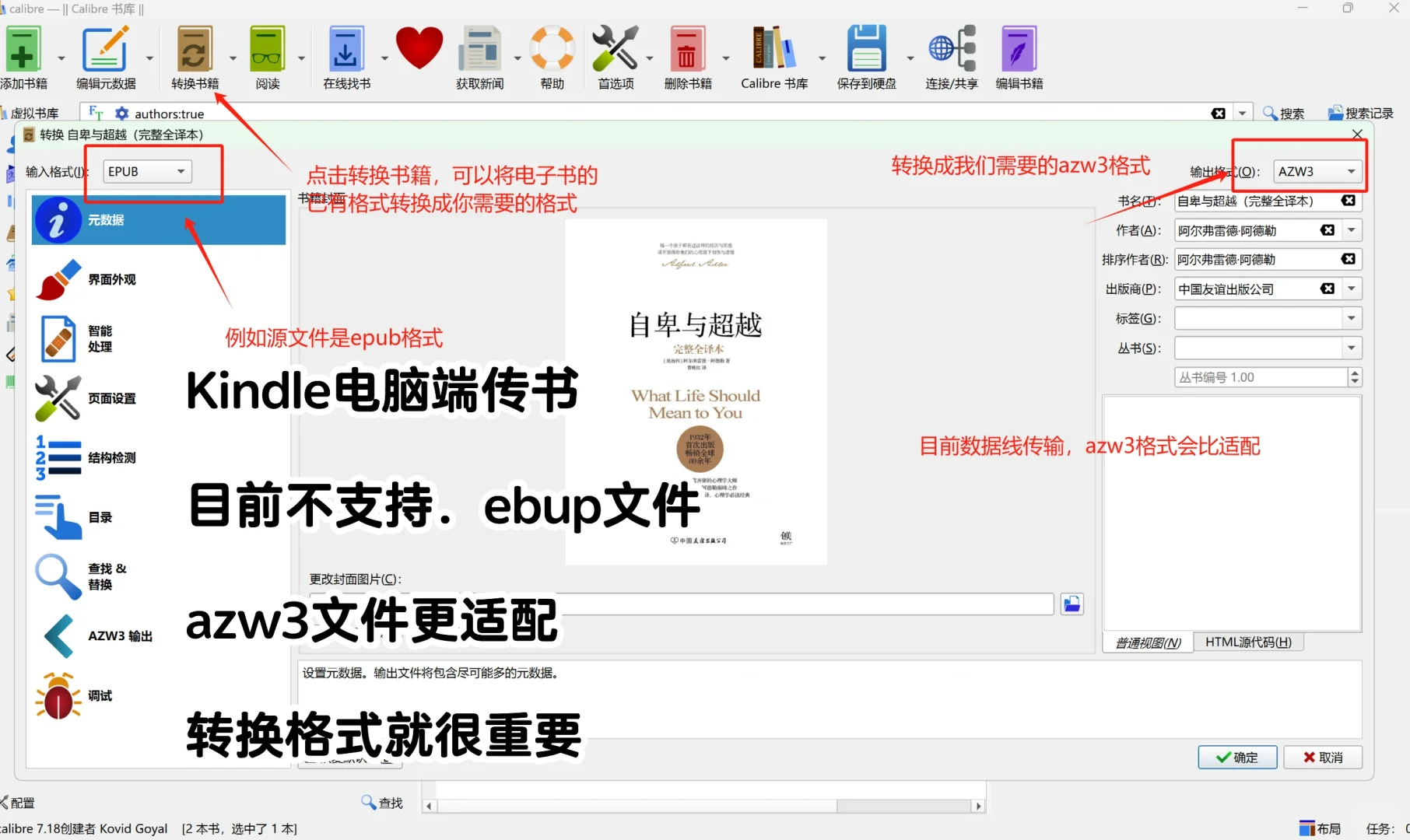1410x840 pixels.
Task: Open the Read (阅读) viewer icon
Action: [x=267, y=50]
